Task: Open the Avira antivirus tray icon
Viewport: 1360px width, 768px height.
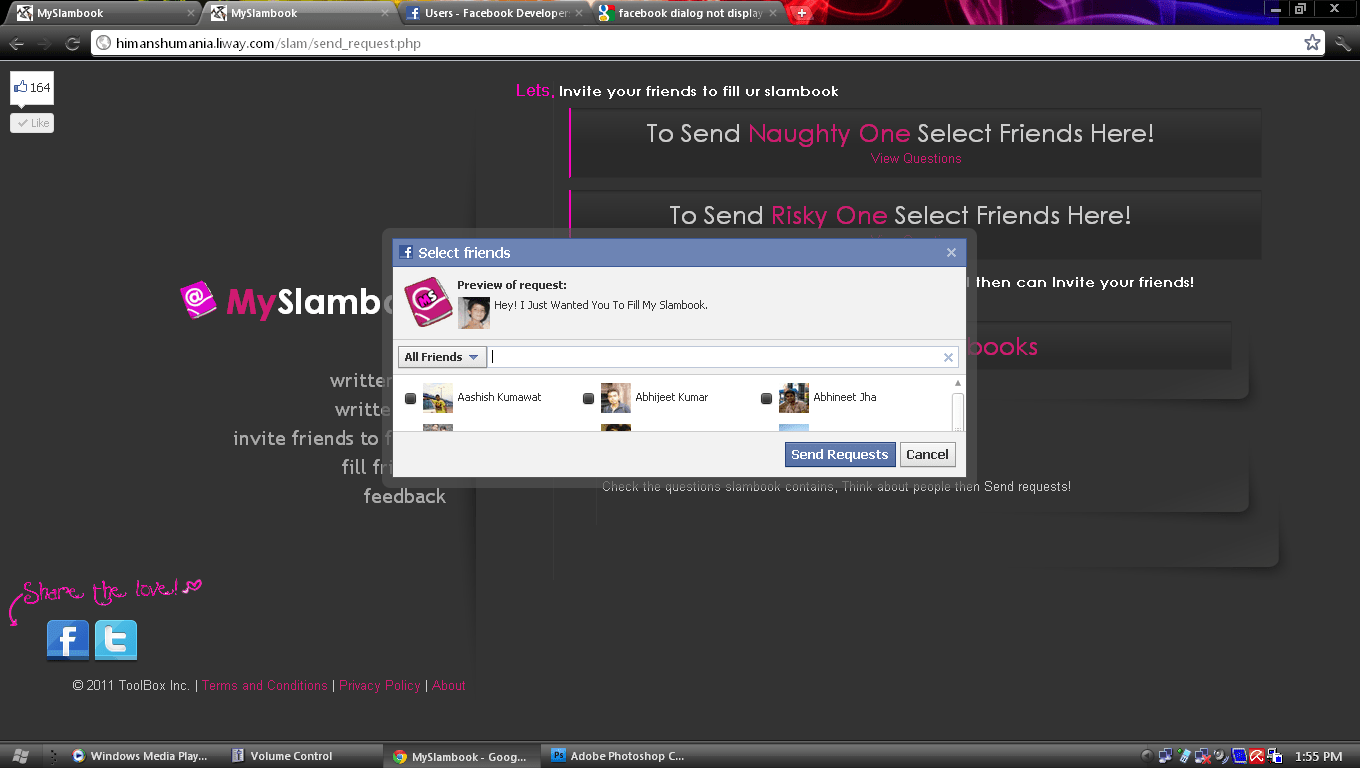Action: pyautogui.click(x=1258, y=756)
